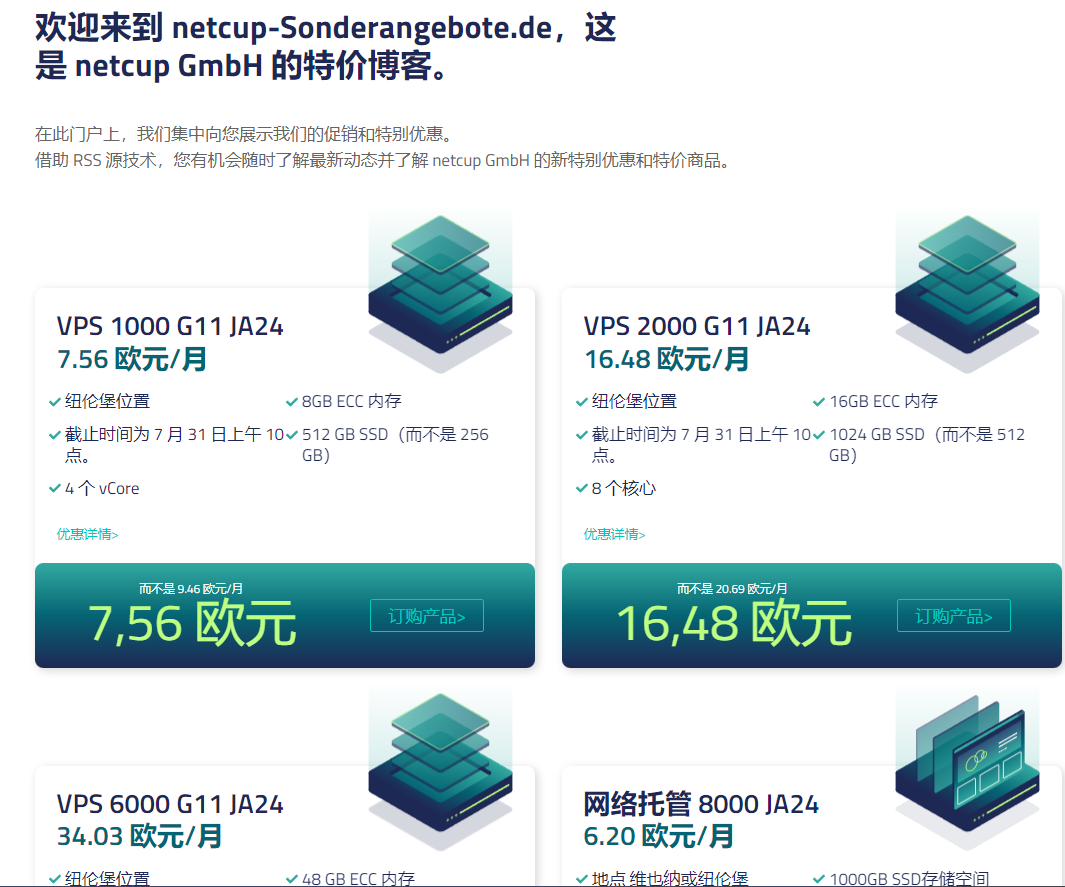
Task: Click the large 16,48 欧元 banner price
Action: [x=734, y=623]
